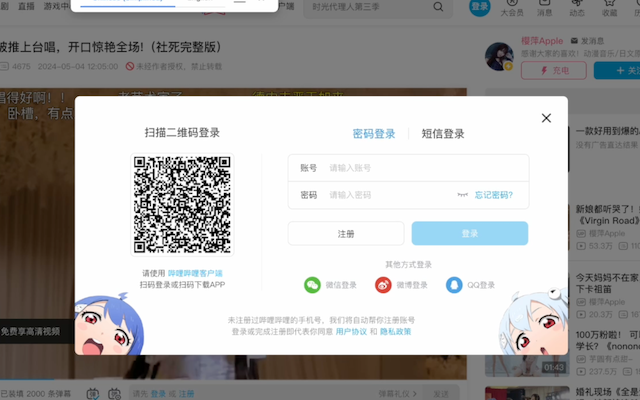Viewport: 640px width, 400px height.
Task: Focus the 账号 input field
Action: click(x=409, y=168)
